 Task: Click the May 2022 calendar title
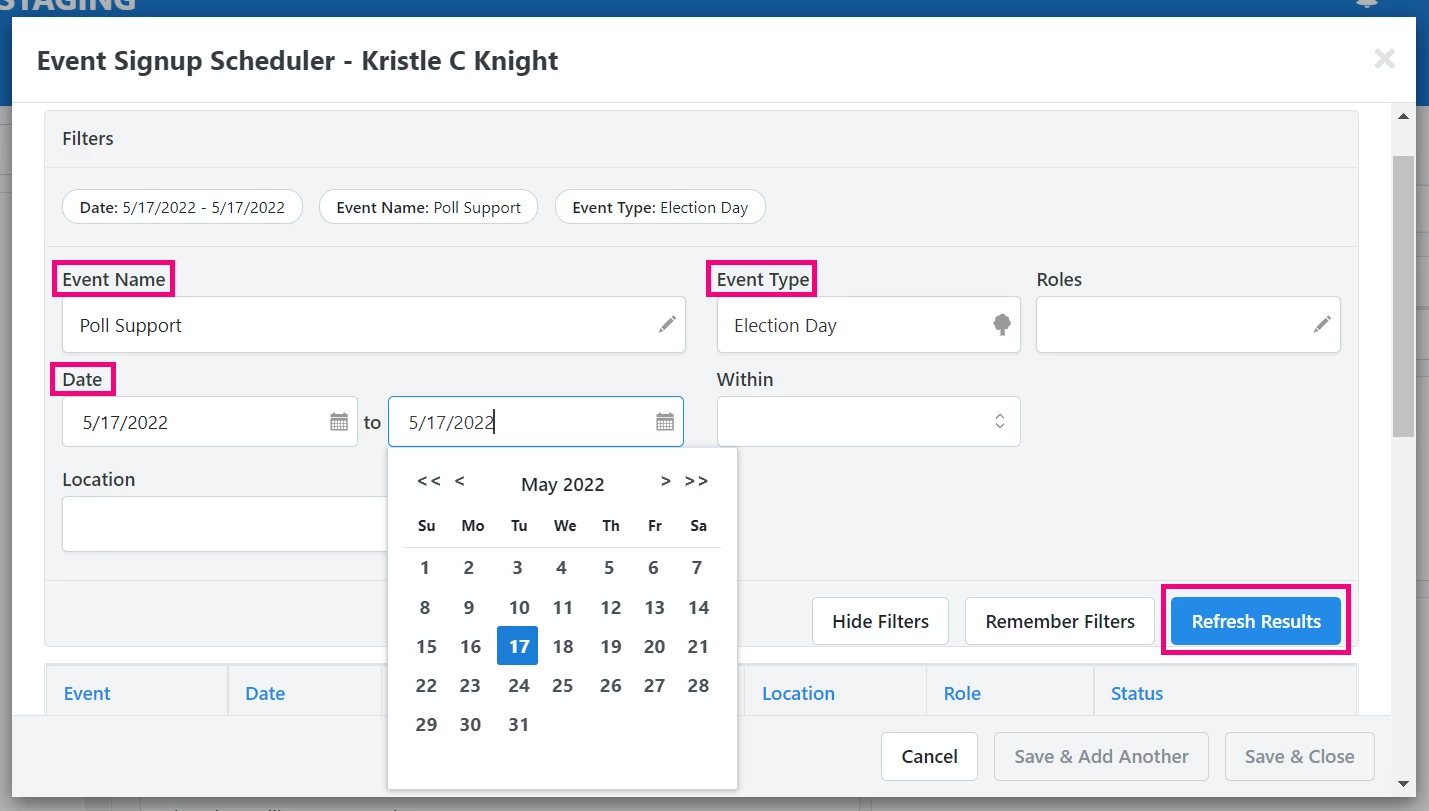point(562,485)
